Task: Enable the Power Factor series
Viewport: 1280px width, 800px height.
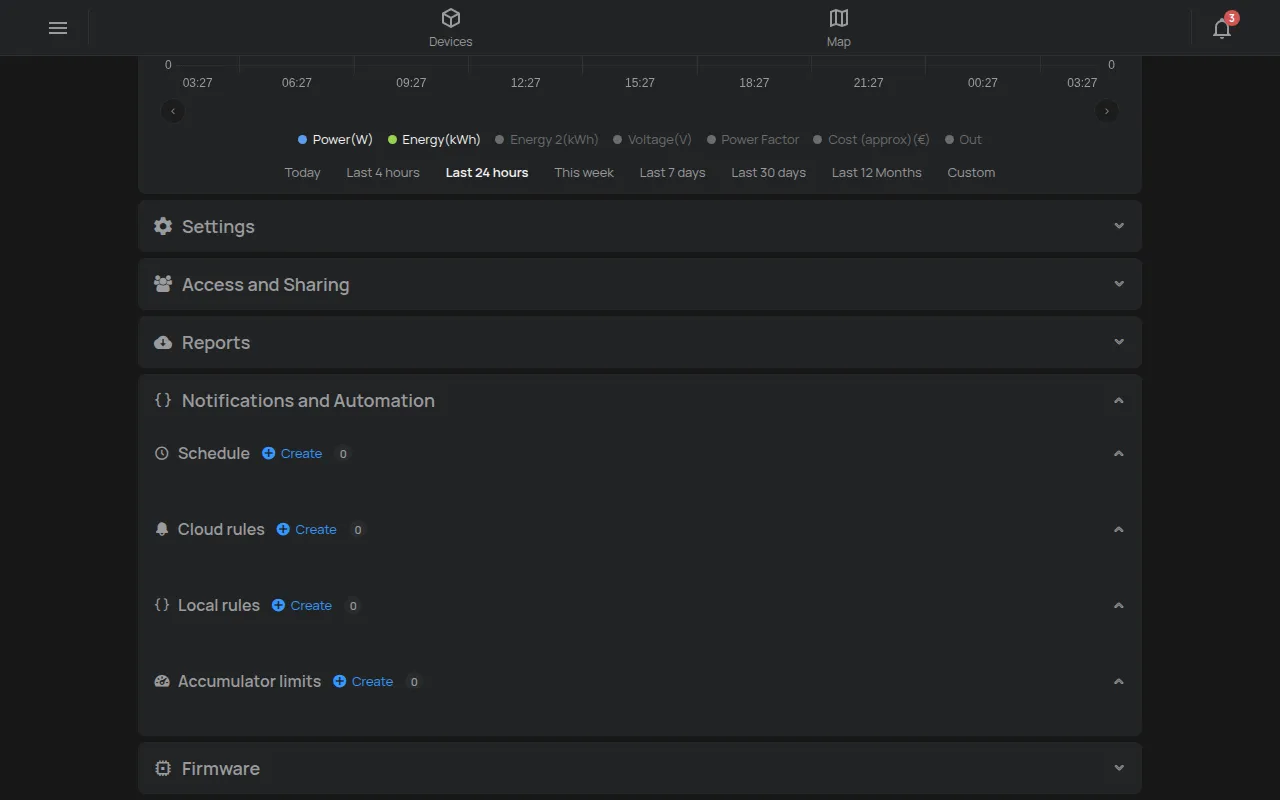Action: point(753,140)
